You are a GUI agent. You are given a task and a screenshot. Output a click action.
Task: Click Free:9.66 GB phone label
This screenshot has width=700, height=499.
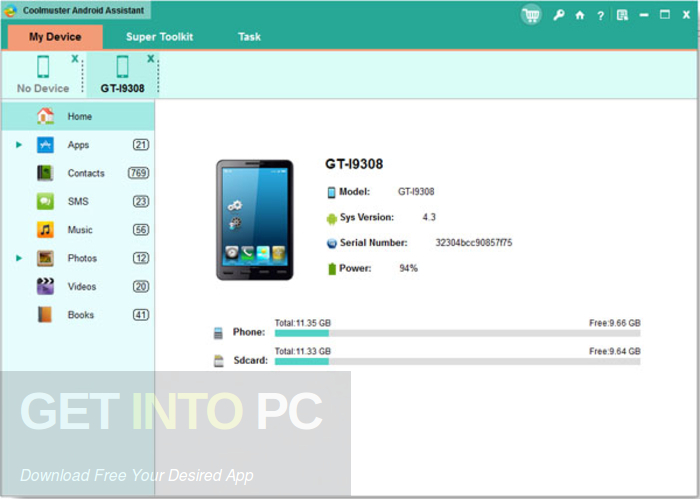click(x=615, y=323)
